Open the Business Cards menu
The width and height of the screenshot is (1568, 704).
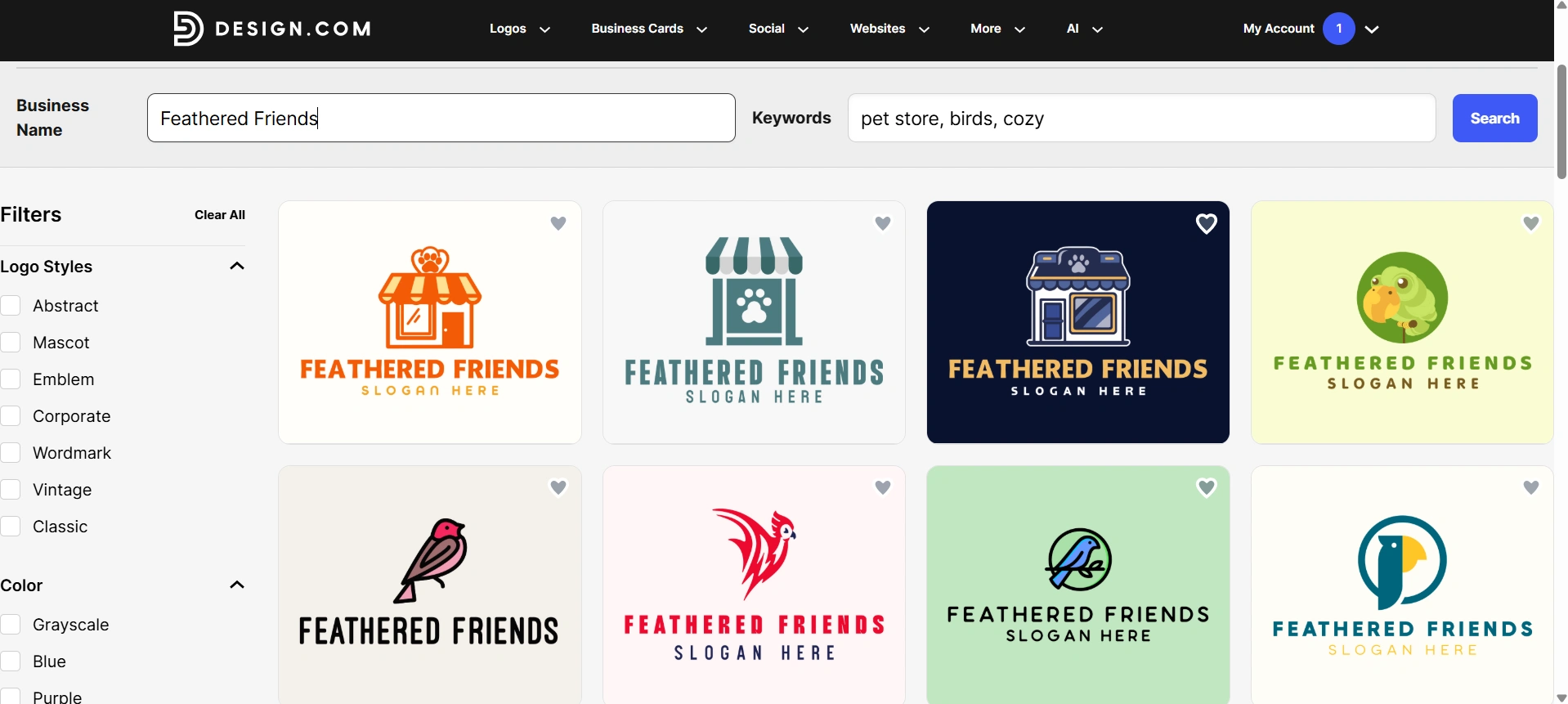649,29
